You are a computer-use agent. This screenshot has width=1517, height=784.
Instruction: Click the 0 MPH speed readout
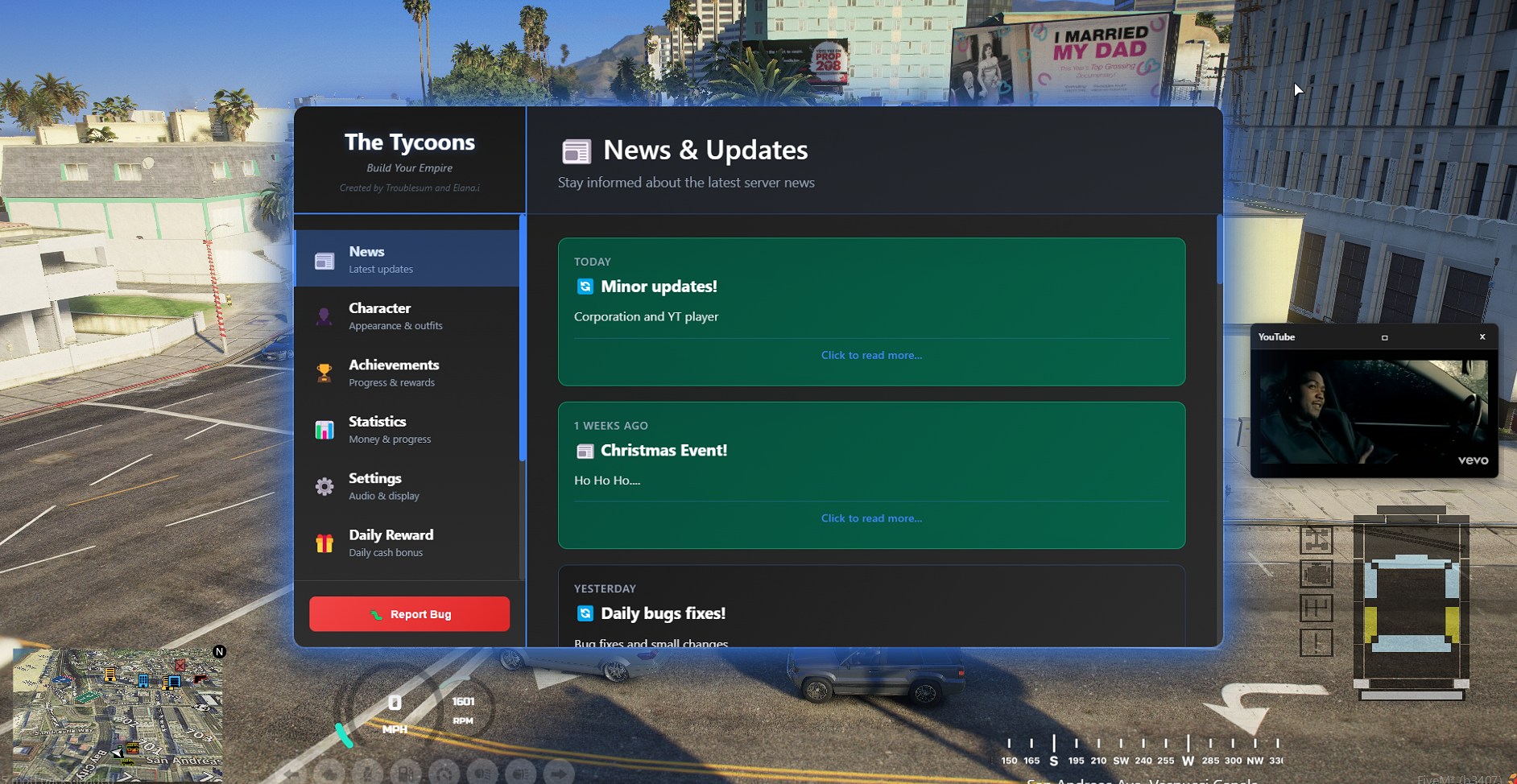tap(395, 714)
